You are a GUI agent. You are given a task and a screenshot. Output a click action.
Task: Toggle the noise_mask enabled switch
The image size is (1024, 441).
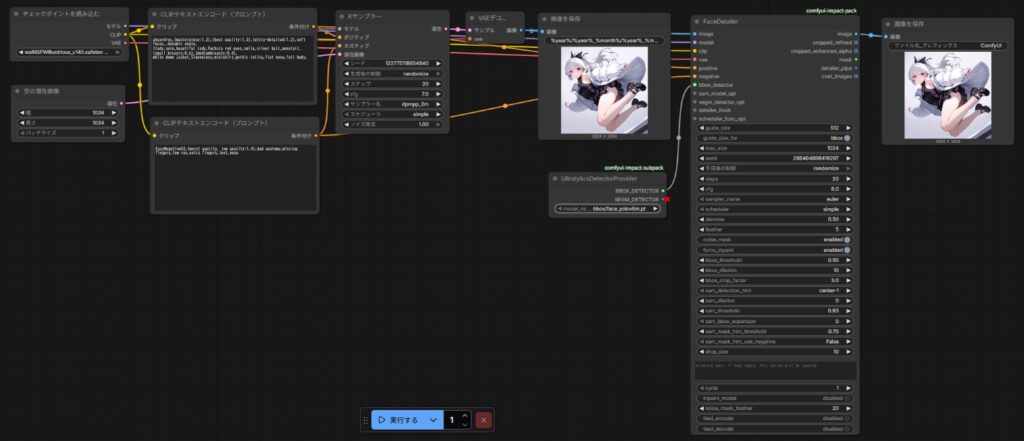tap(846, 239)
